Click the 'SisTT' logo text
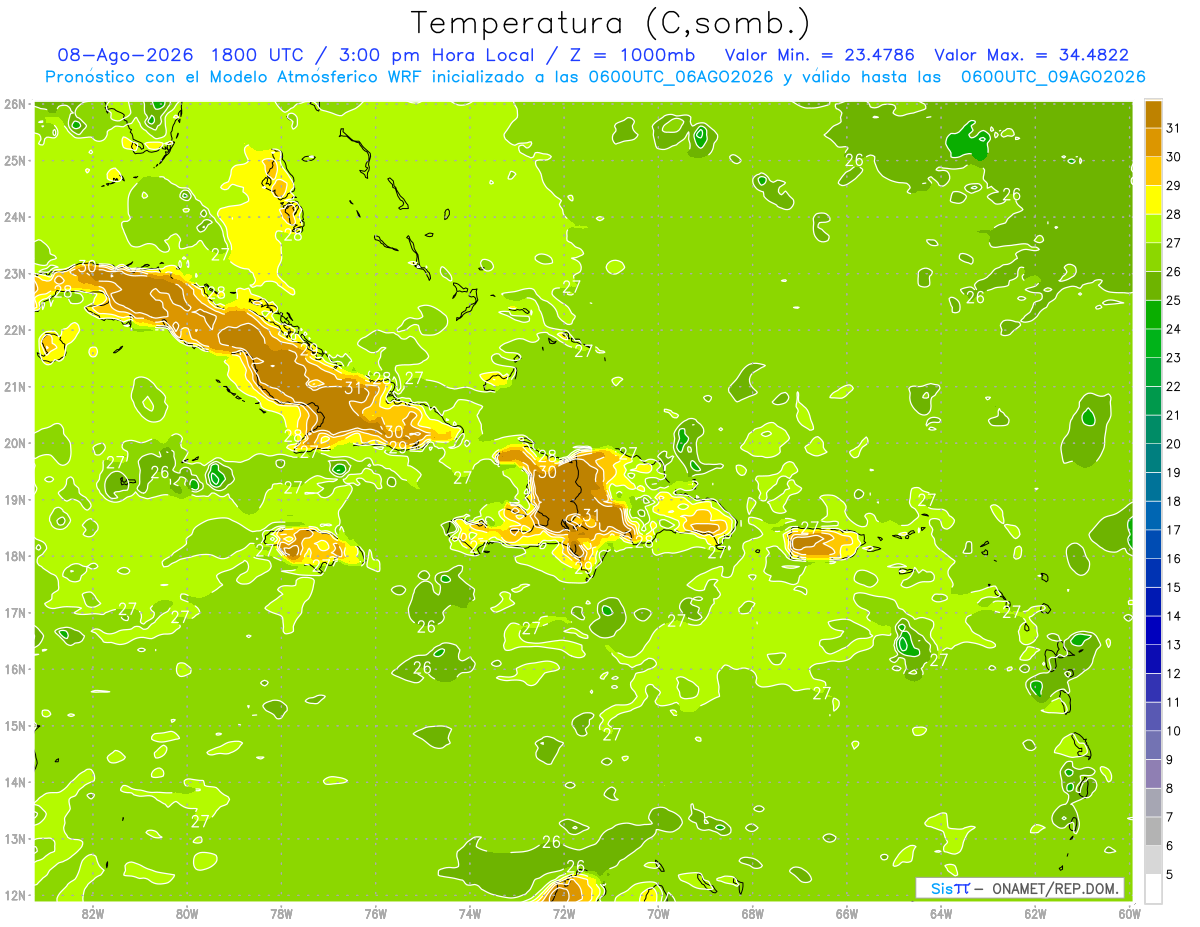 (x=950, y=888)
